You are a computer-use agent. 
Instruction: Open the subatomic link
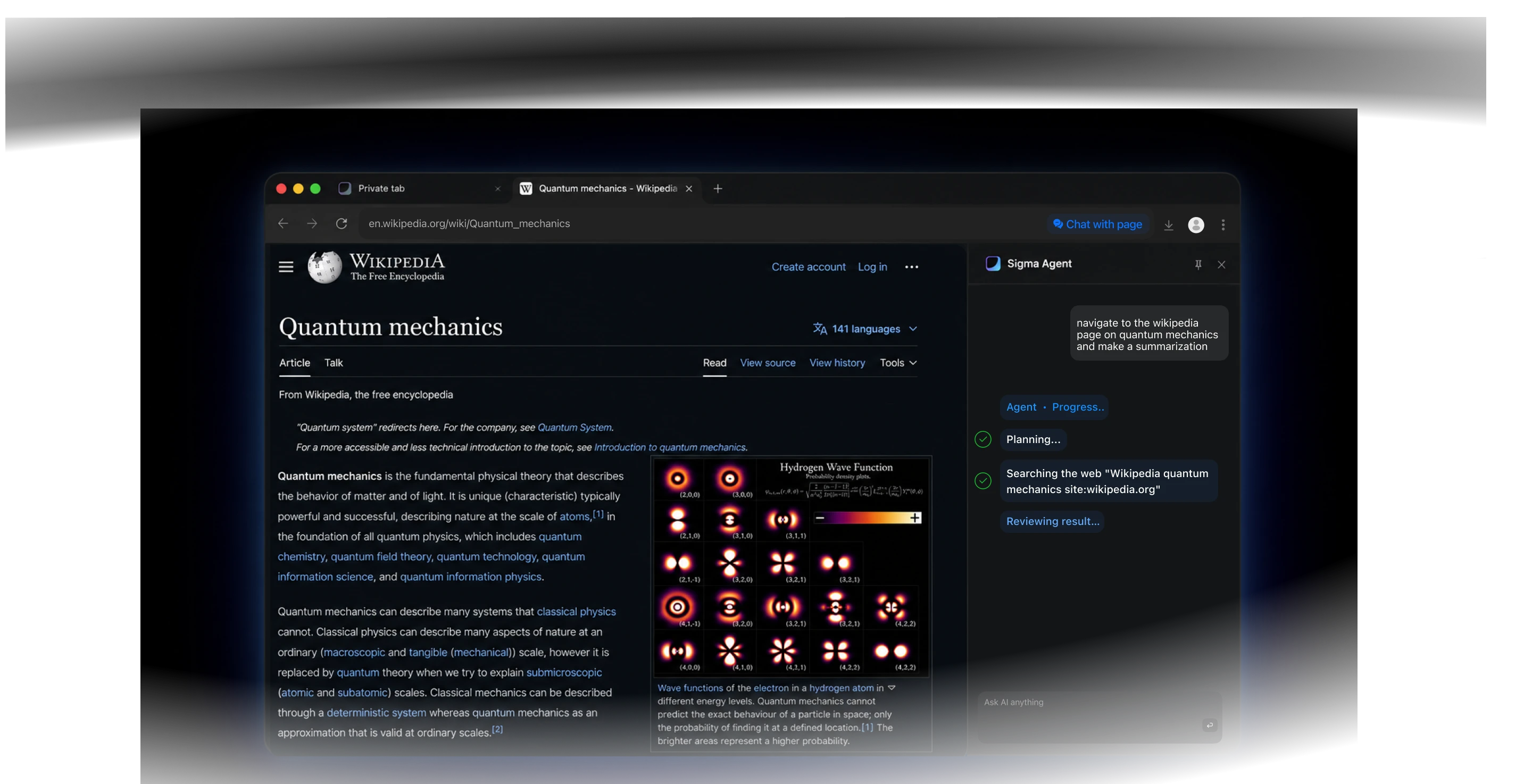(362, 693)
